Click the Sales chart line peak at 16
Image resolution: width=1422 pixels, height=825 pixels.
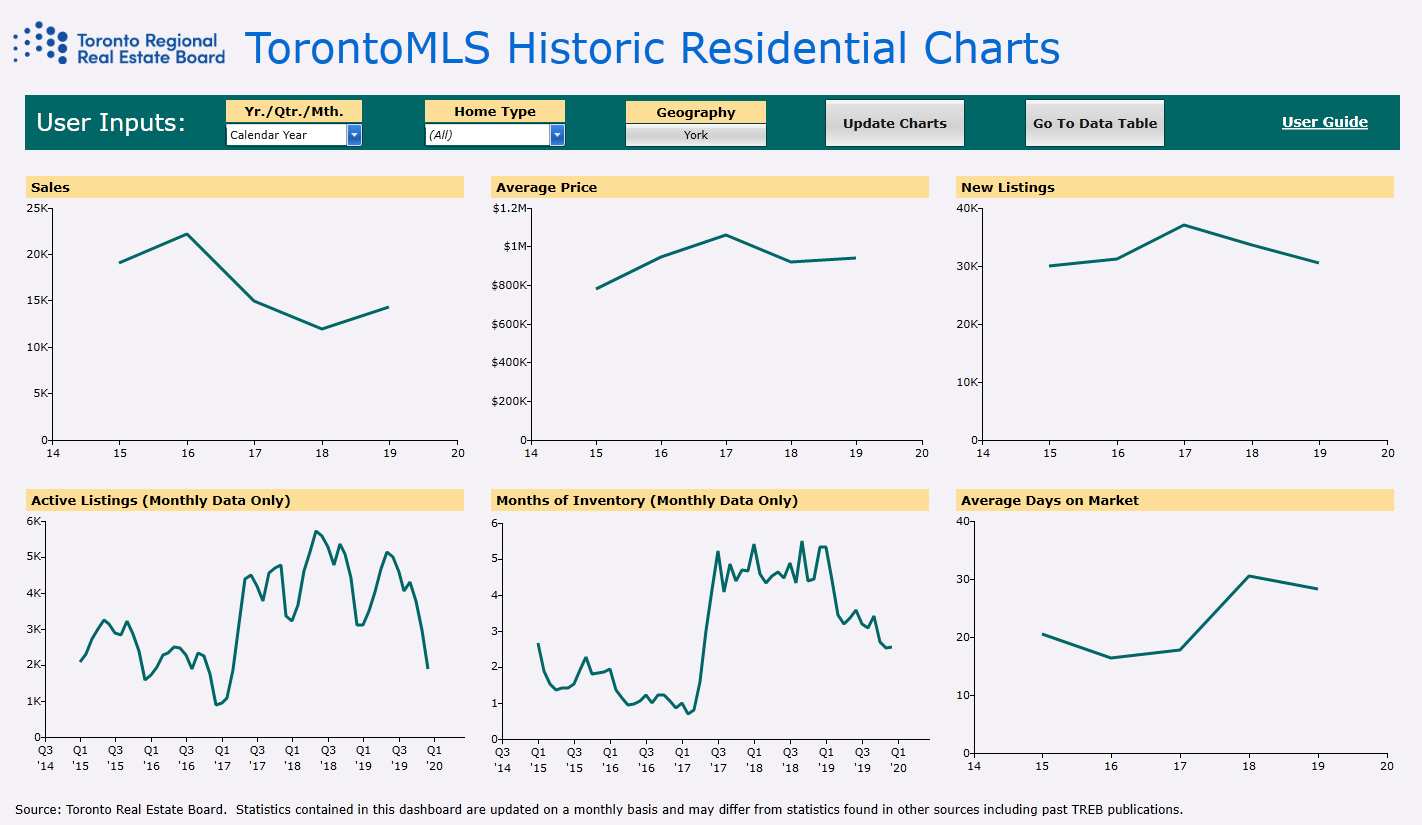click(187, 234)
